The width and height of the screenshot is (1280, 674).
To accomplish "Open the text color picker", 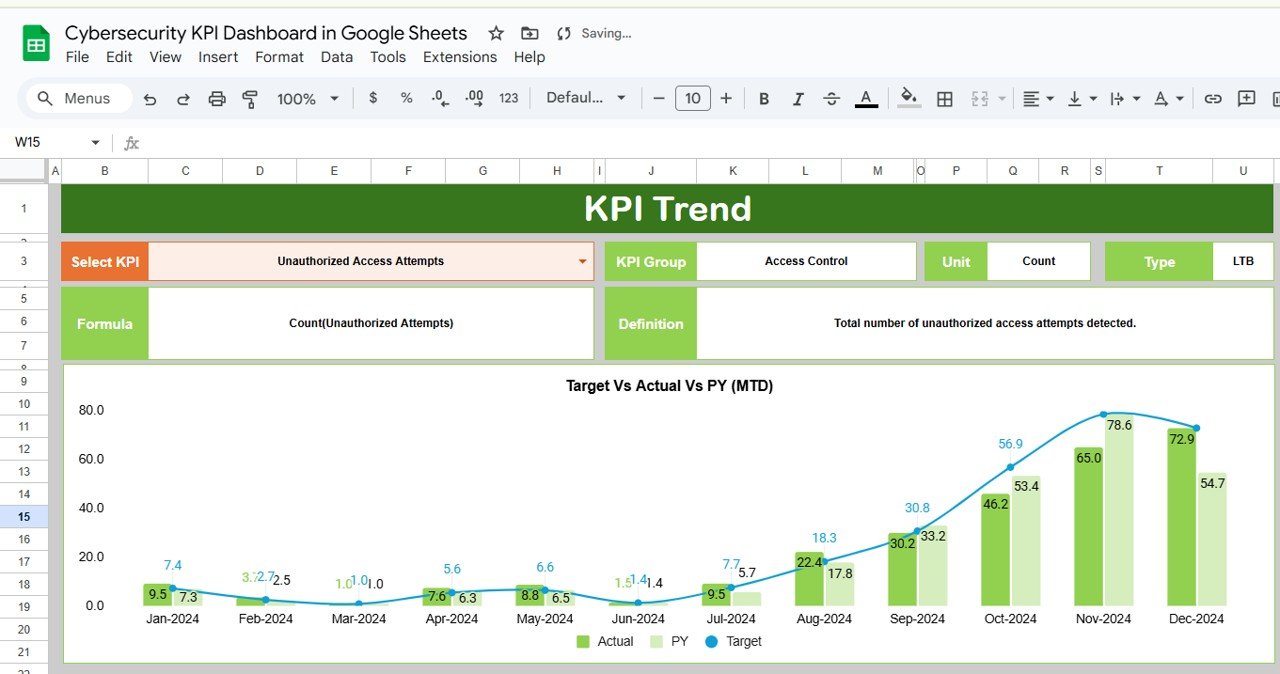I will (867, 98).
